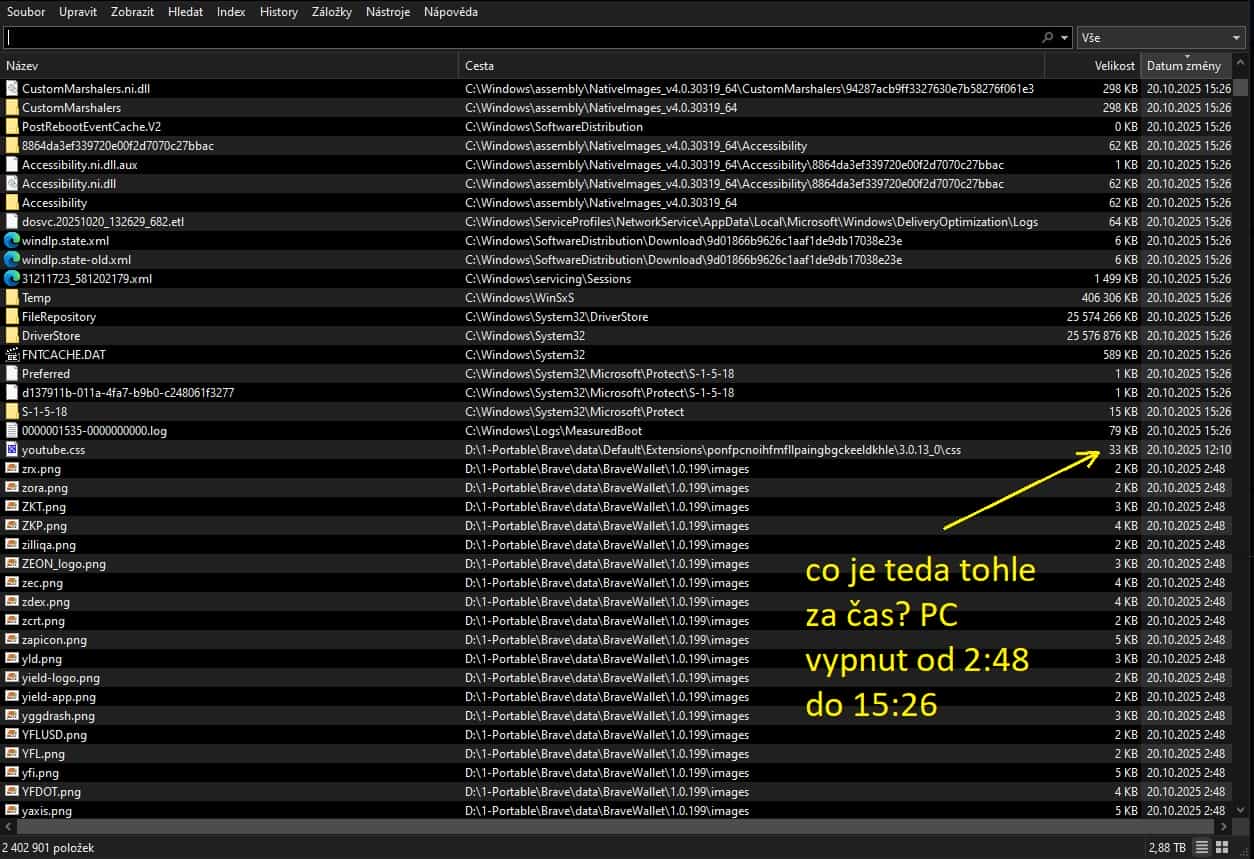Click inside the search input field
This screenshot has height=859, width=1254.
[x=500, y=37]
